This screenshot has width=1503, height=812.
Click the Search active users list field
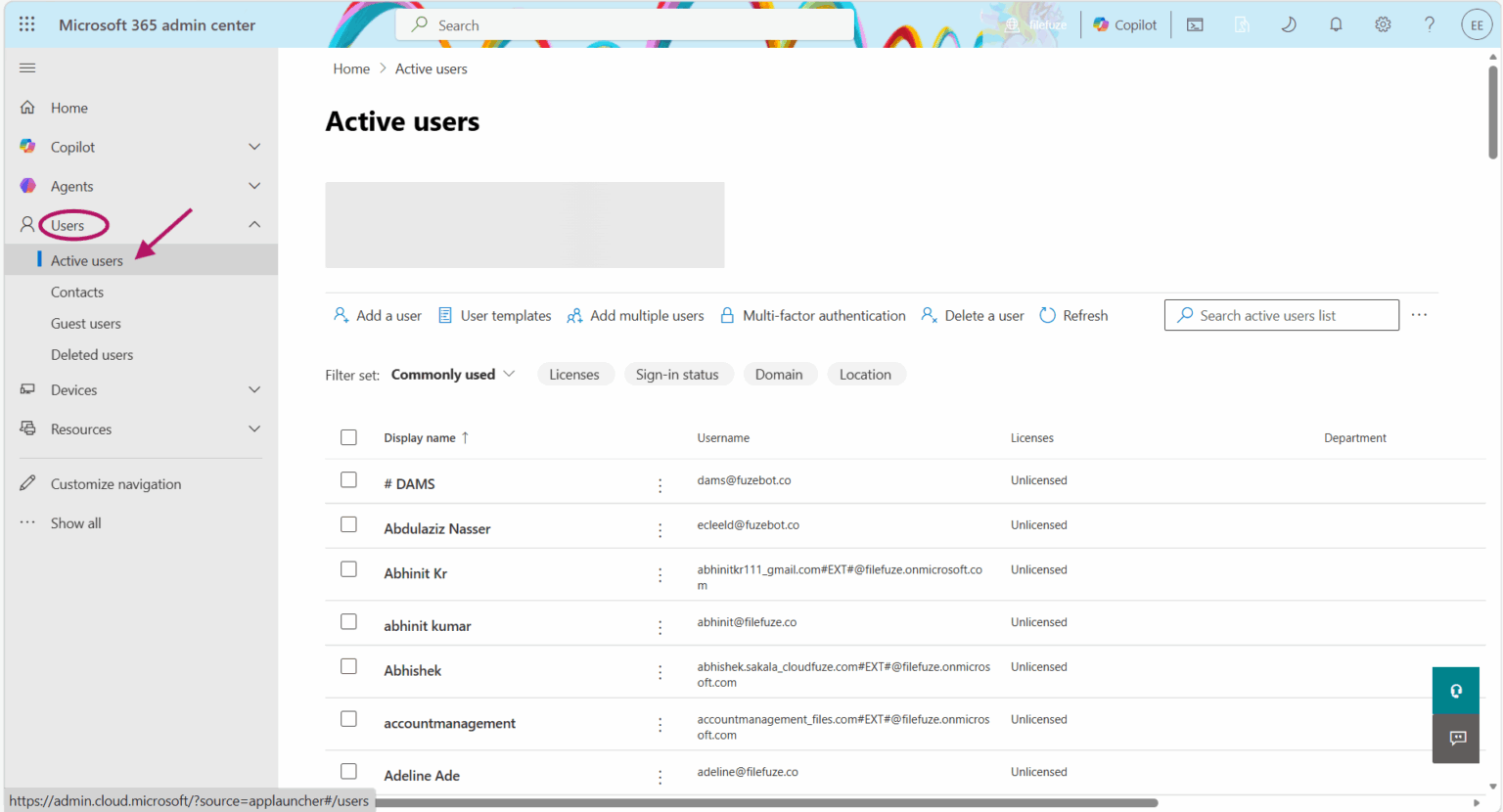pos(1282,315)
